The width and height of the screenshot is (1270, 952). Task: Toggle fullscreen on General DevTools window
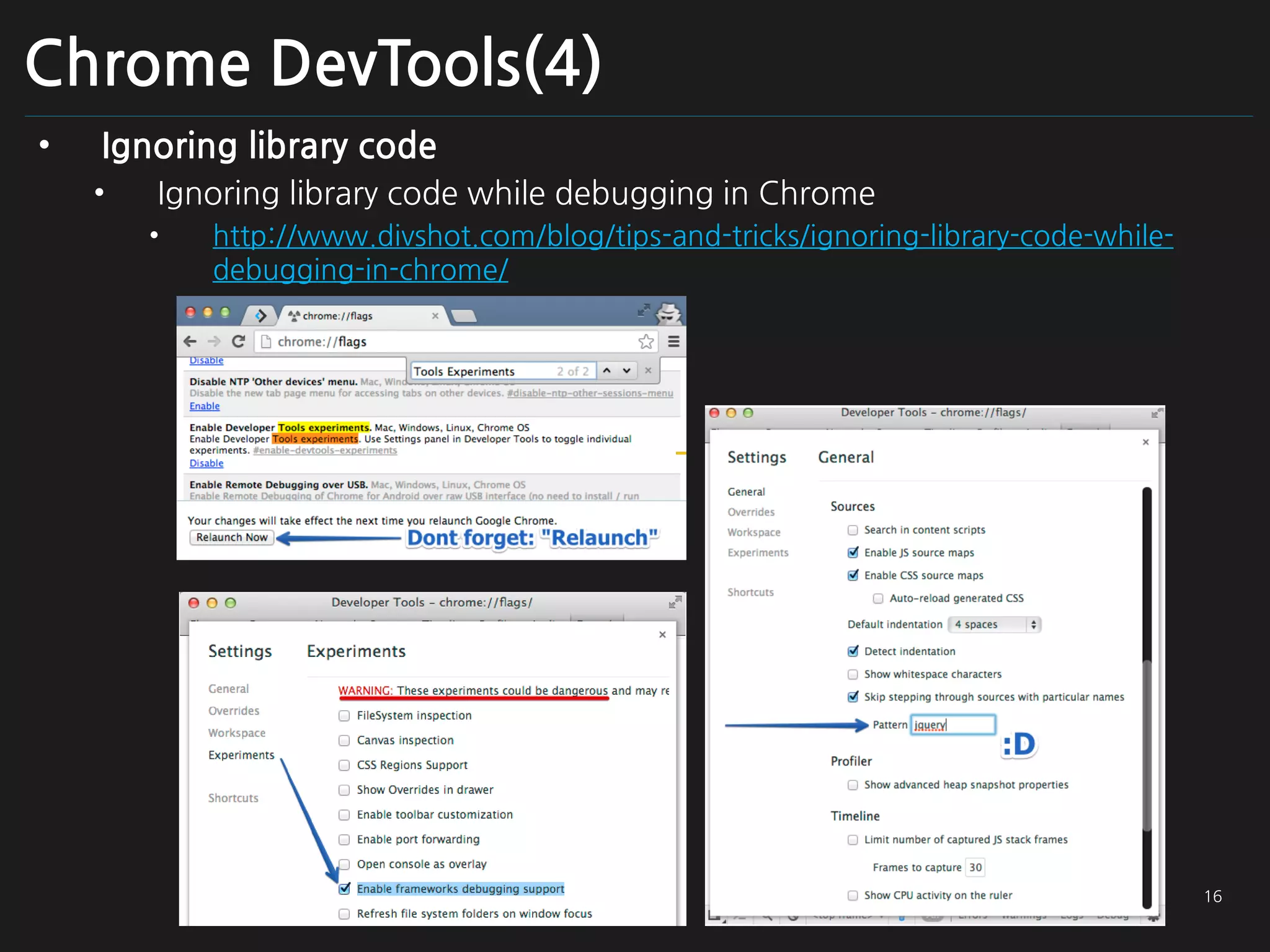(1157, 413)
